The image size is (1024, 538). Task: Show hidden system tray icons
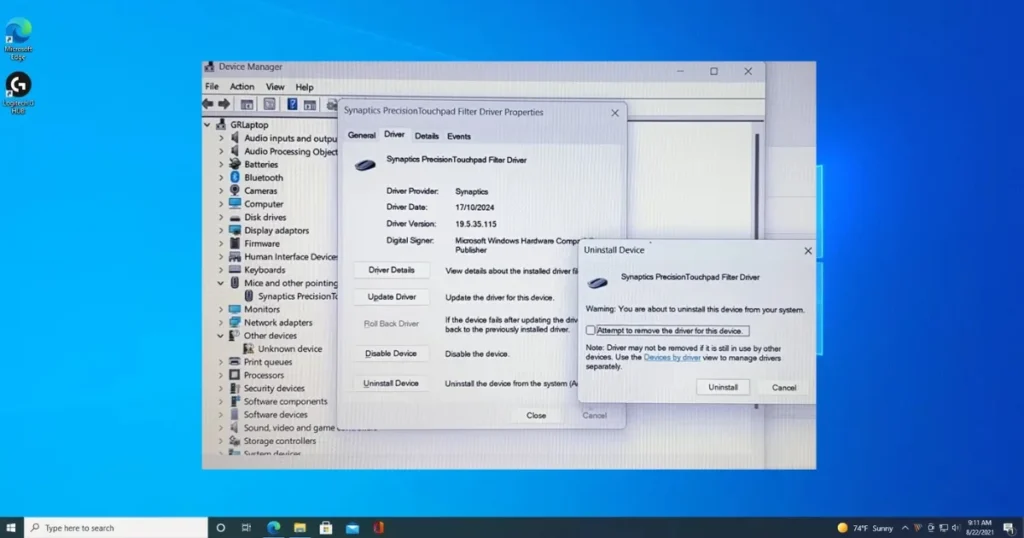click(905, 528)
